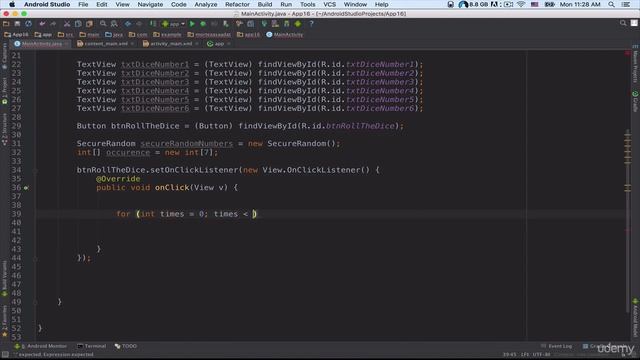This screenshot has height=360, width=640.
Task: Open Favorites side tool window
Action: pyautogui.click(x=4, y=321)
